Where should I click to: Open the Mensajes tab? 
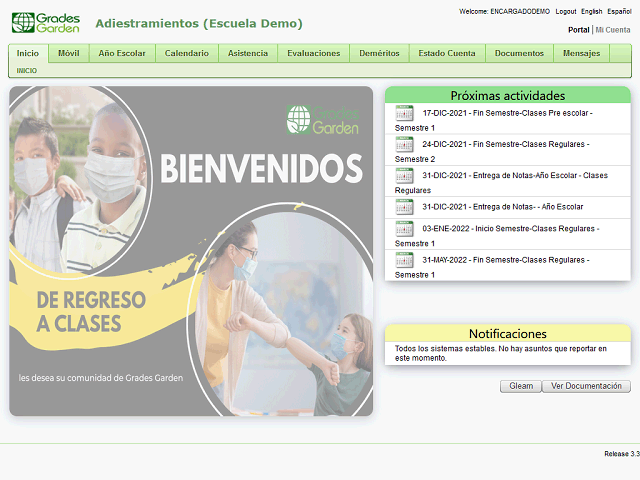581,53
